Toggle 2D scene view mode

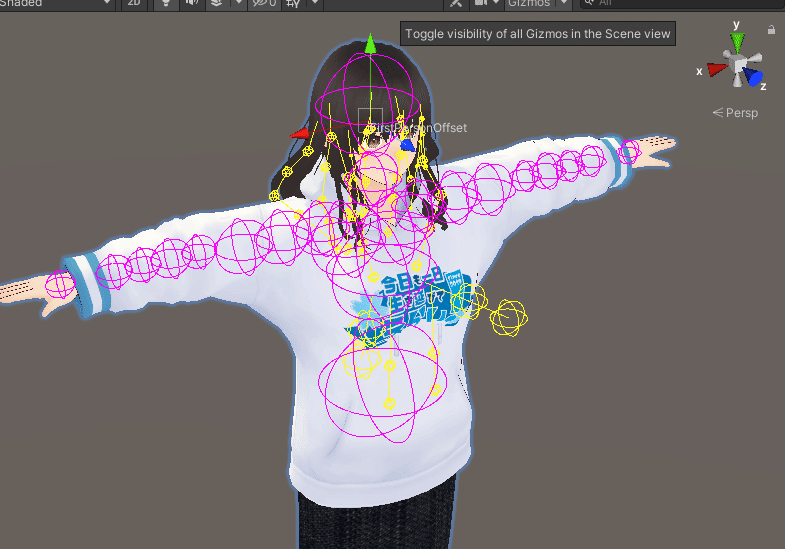pos(133,3)
